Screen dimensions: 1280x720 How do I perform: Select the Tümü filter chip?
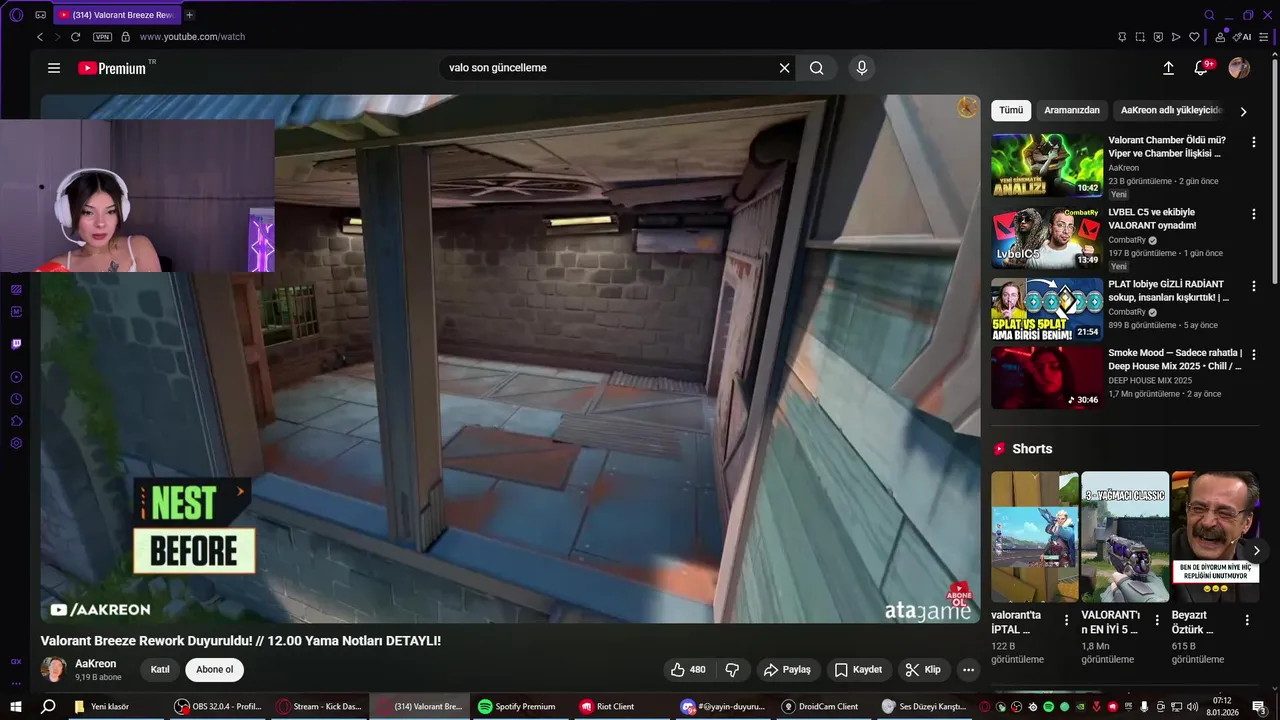tap(1011, 110)
